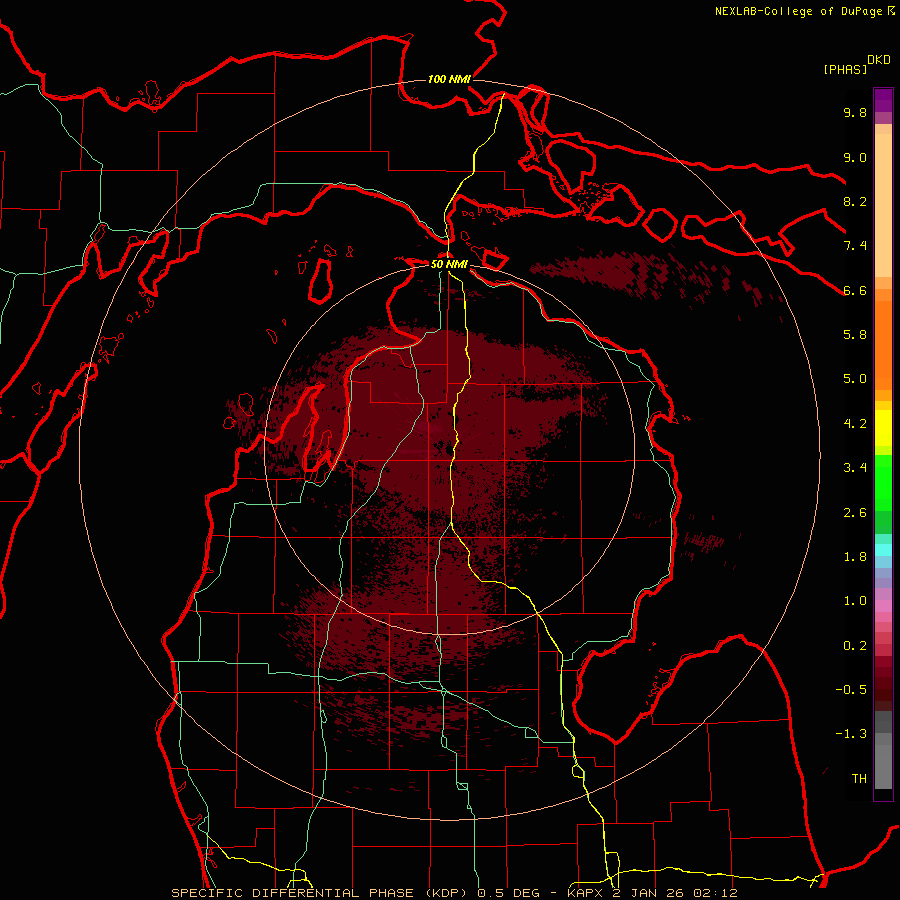900x900 pixels.
Task: Click the SPECIFIC DIFFERENTIAL PHASE (KDP) caption
Action: coord(321,893)
